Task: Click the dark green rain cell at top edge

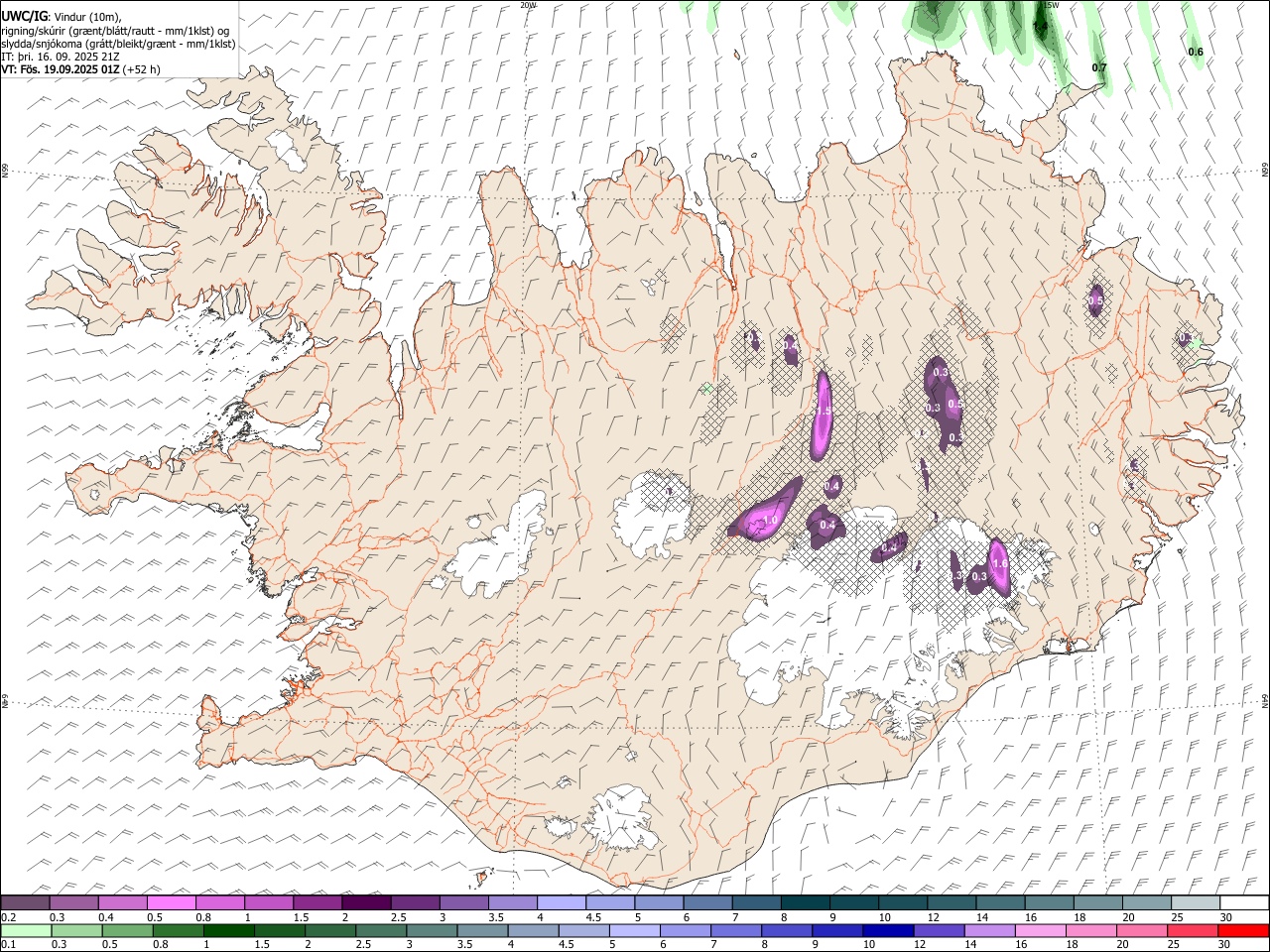Action: pos(1042,20)
